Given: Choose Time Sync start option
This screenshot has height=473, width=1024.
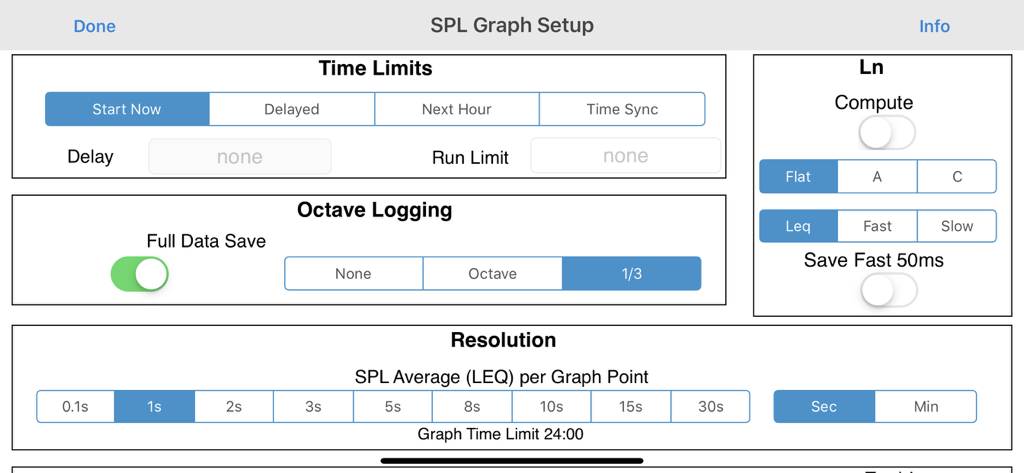Looking at the screenshot, I should (x=622, y=109).
